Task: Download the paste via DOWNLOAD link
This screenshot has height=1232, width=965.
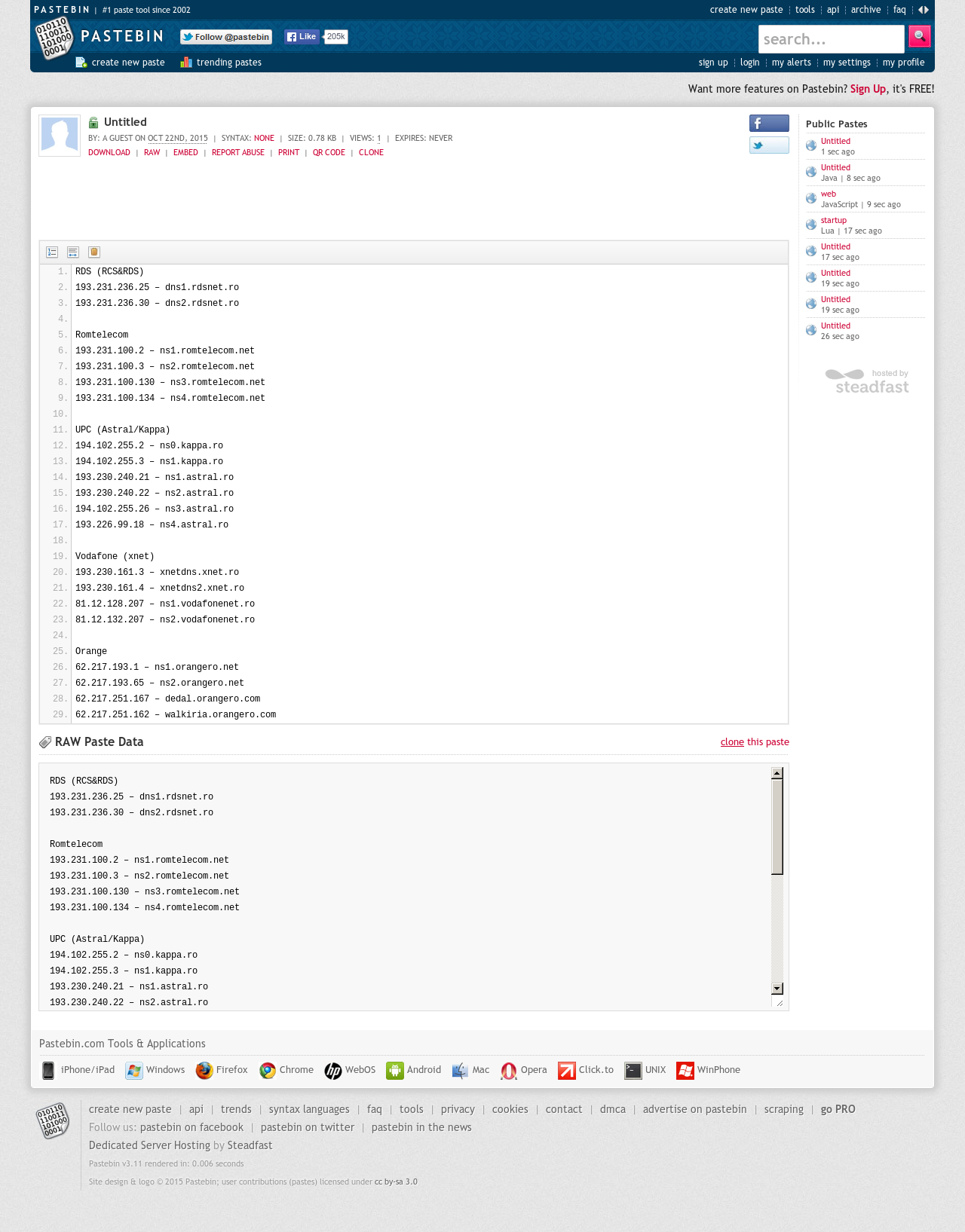Action: 109,152
